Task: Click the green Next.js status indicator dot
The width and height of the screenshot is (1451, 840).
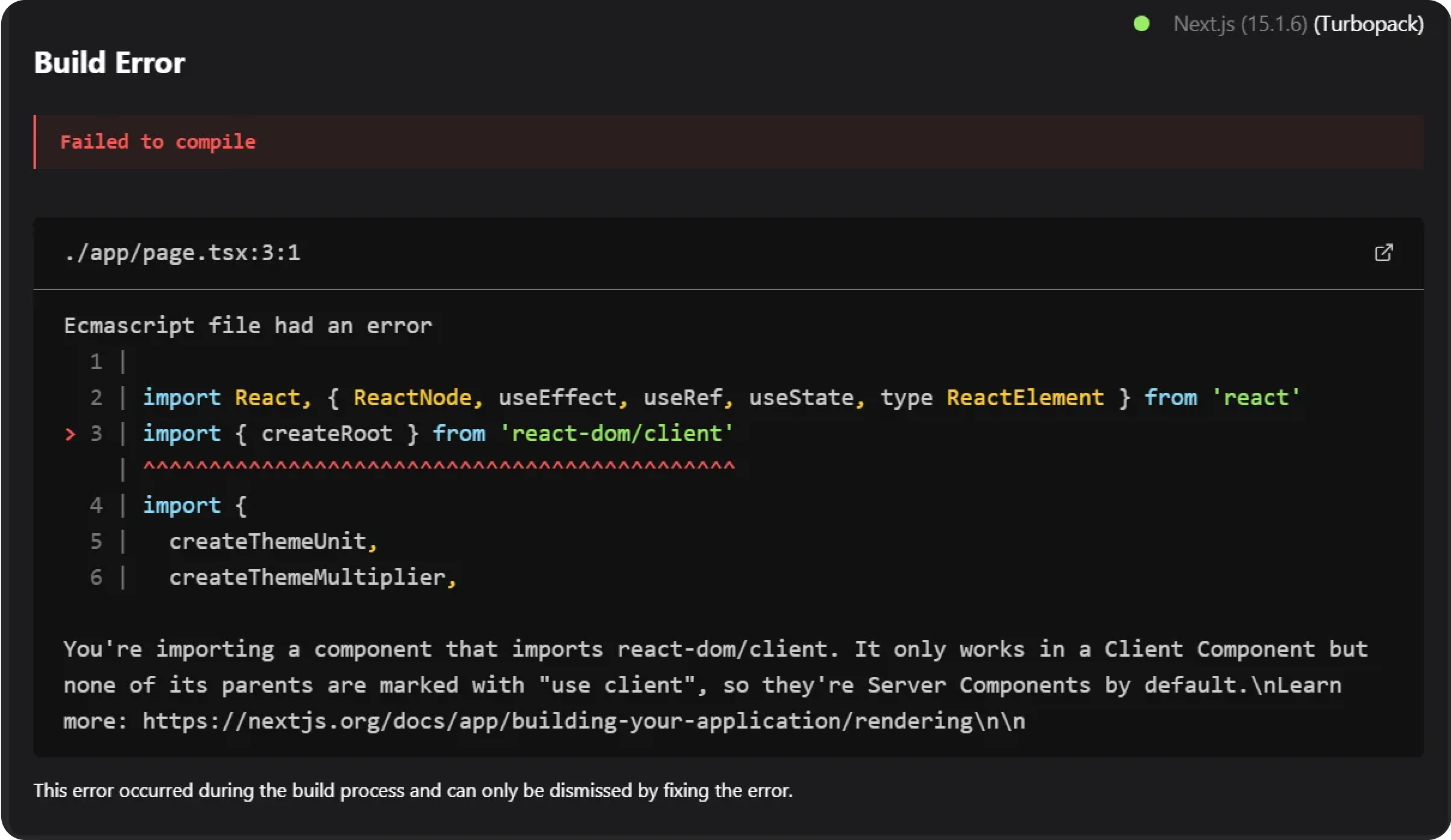Action: tap(1142, 23)
